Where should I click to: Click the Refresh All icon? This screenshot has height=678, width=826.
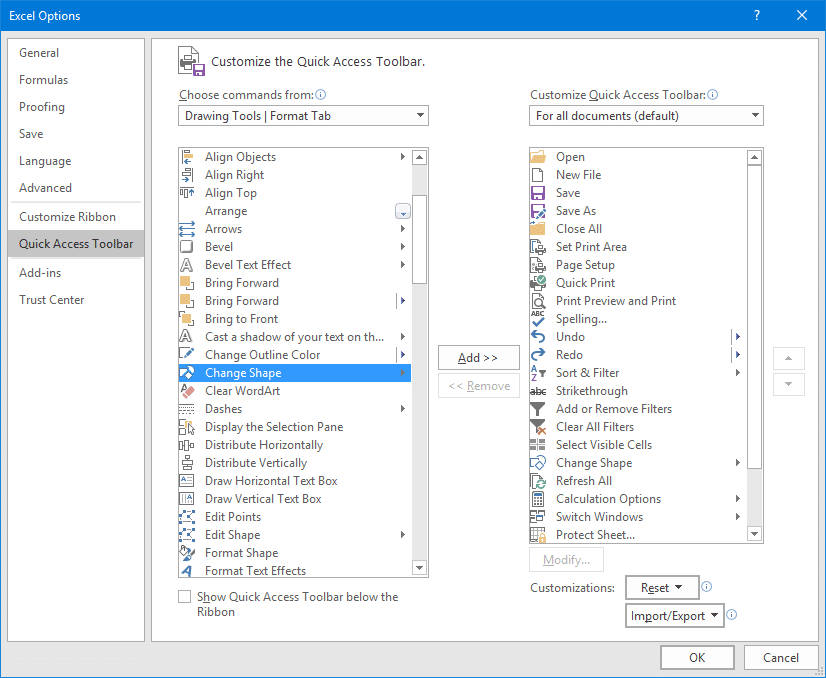538,481
